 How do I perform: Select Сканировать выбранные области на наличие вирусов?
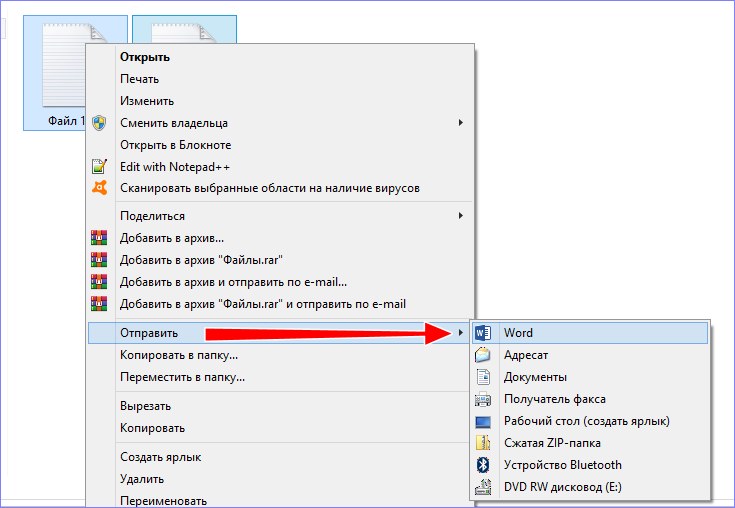pos(280,188)
